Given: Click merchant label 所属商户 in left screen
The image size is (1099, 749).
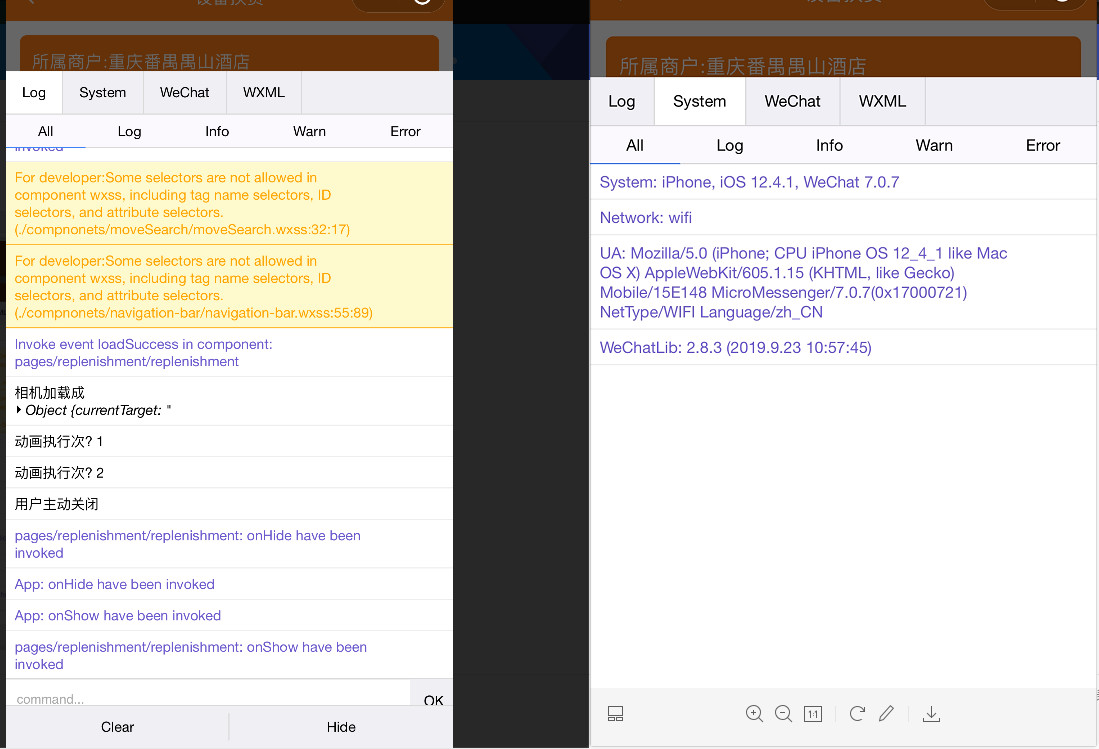Looking at the screenshot, I should (141, 62).
